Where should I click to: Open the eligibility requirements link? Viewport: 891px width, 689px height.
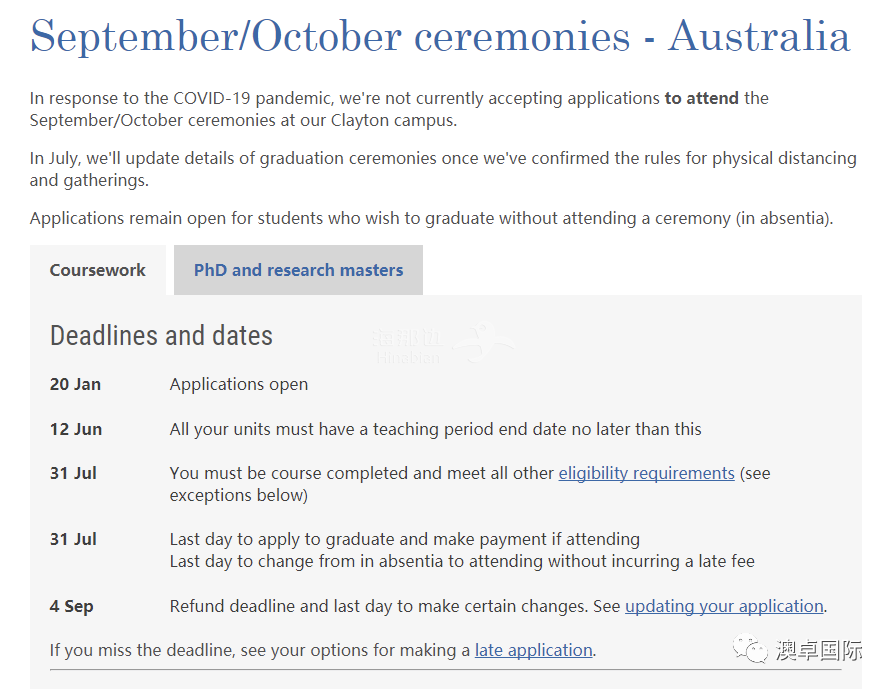tap(646, 473)
